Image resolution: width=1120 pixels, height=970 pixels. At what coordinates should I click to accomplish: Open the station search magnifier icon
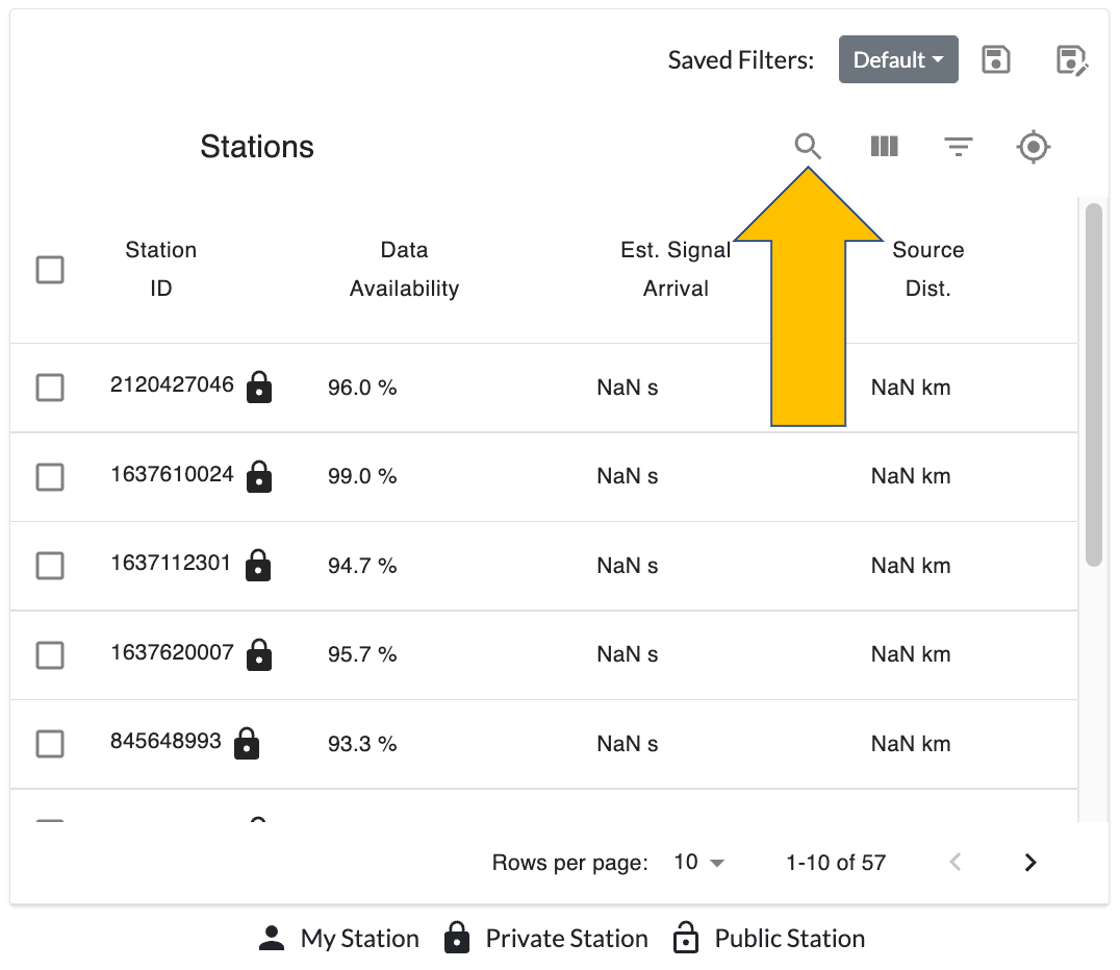808,147
